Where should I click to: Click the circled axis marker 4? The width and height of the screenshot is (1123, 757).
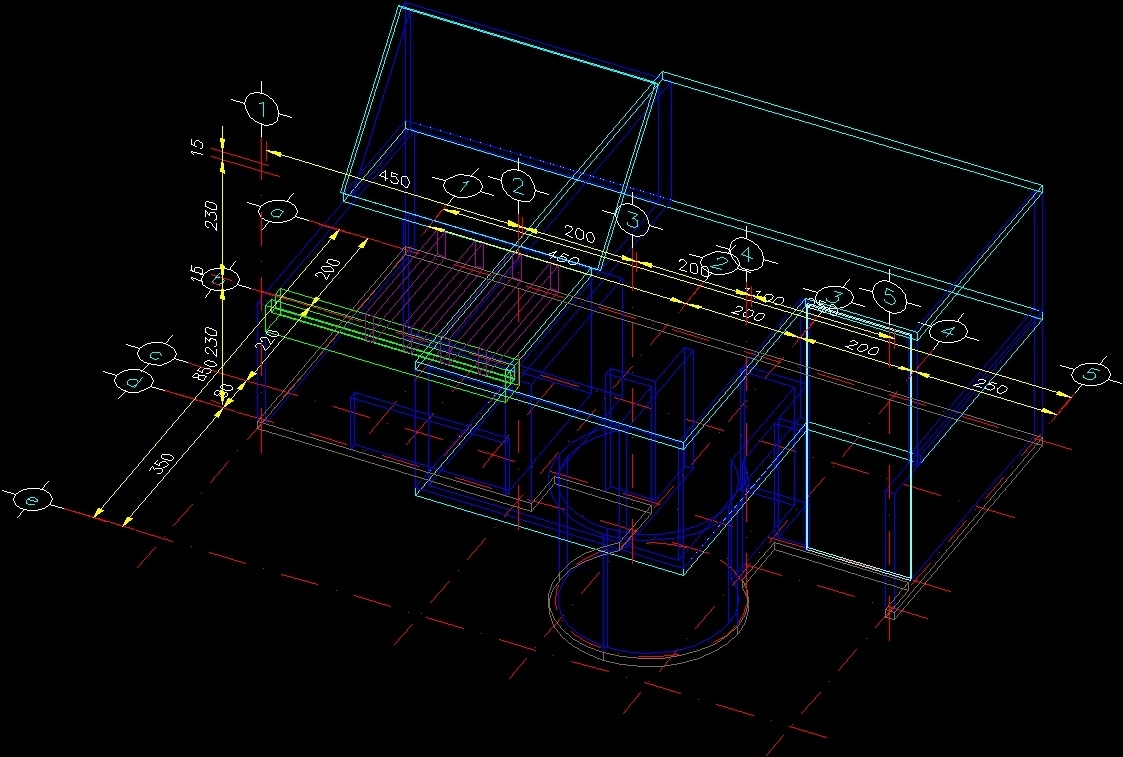(746, 256)
